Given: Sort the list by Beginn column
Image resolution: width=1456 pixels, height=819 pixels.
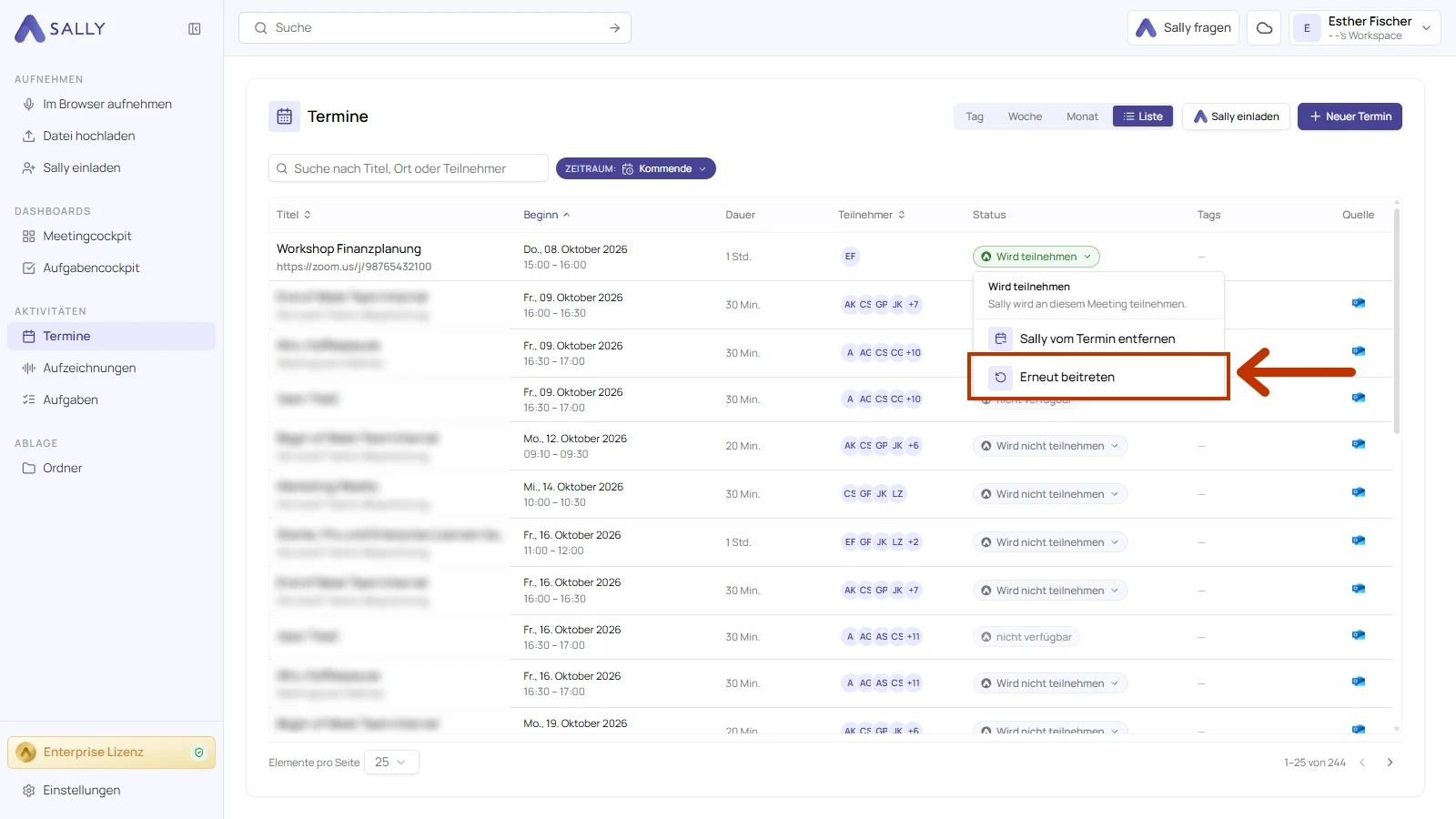Looking at the screenshot, I should pyautogui.click(x=547, y=216).
